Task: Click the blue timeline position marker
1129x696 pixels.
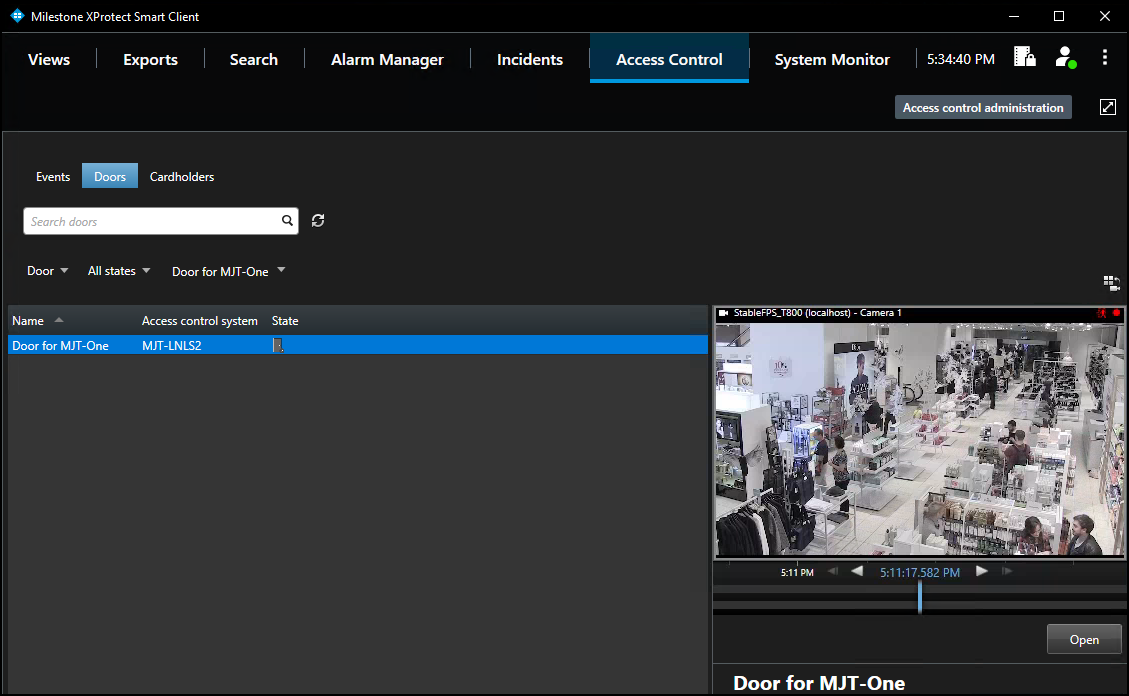Action: pos(919,597)
